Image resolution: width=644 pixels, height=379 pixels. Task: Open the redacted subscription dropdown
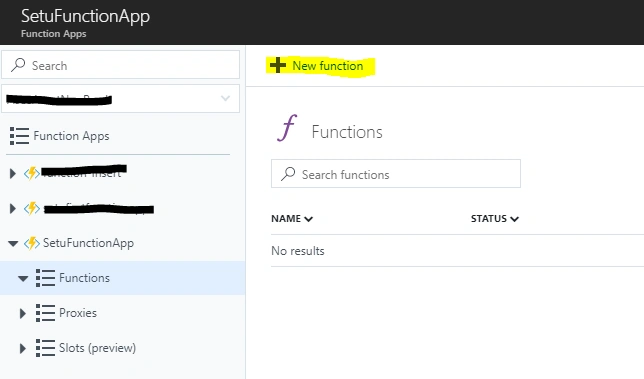tap(120, 99)
